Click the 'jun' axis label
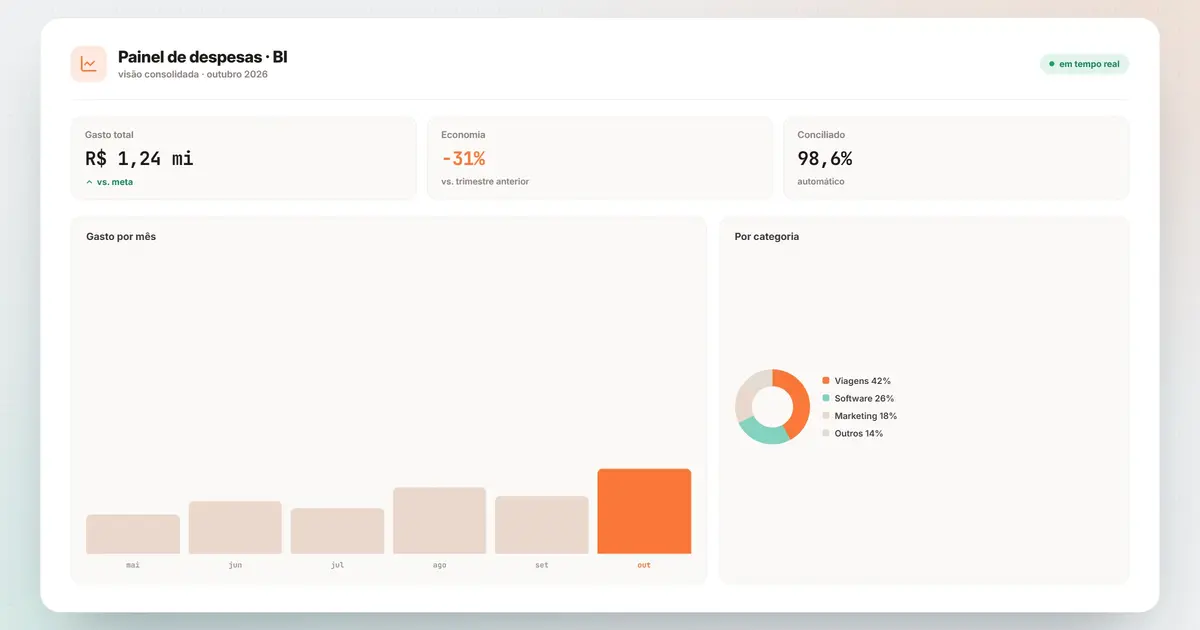The width and height of the screenshot is (1200, 630). pyautogui.click(x=235, y=565)
